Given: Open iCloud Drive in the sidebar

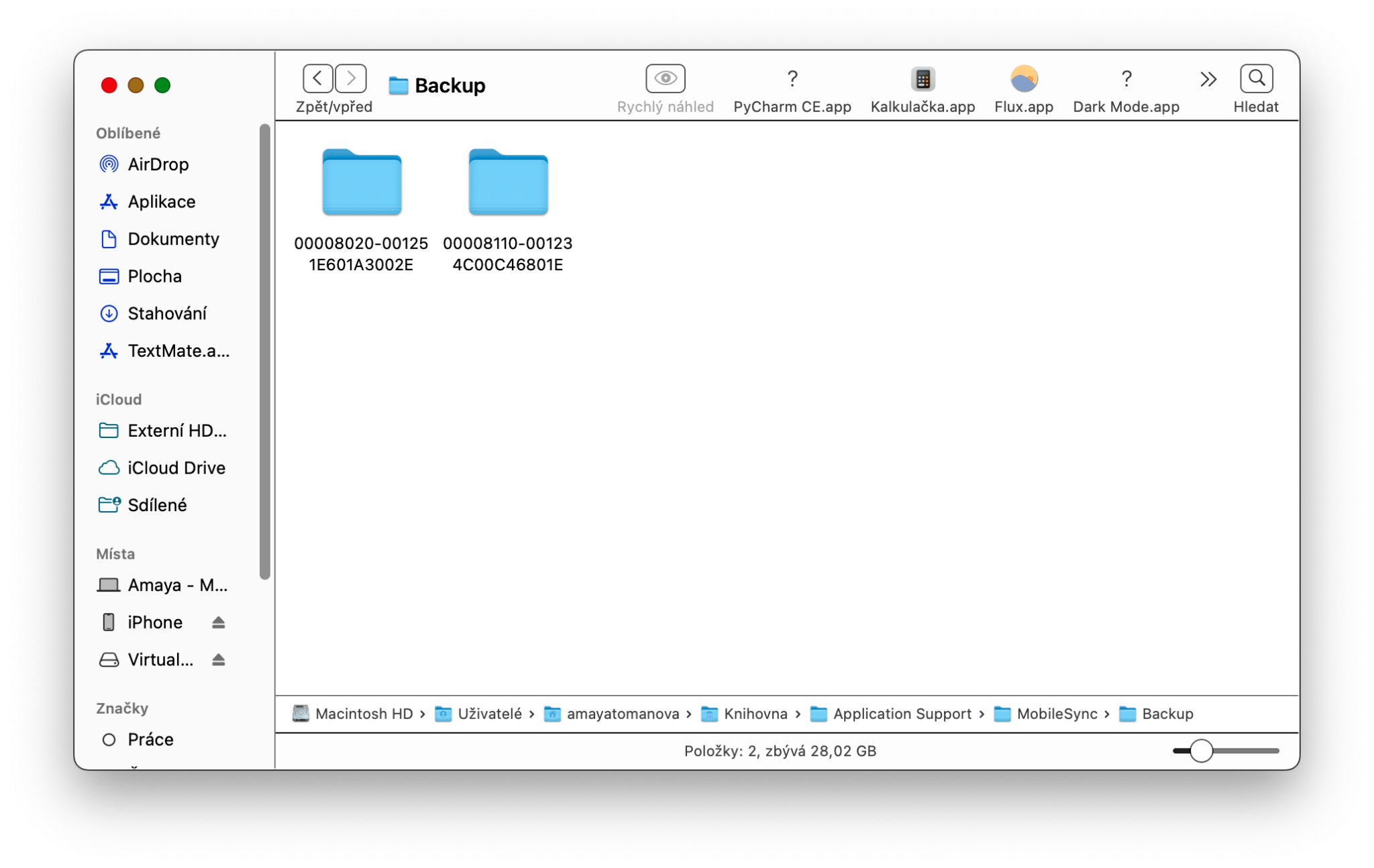Looking at the screenshot, I should tap(176, 468).
